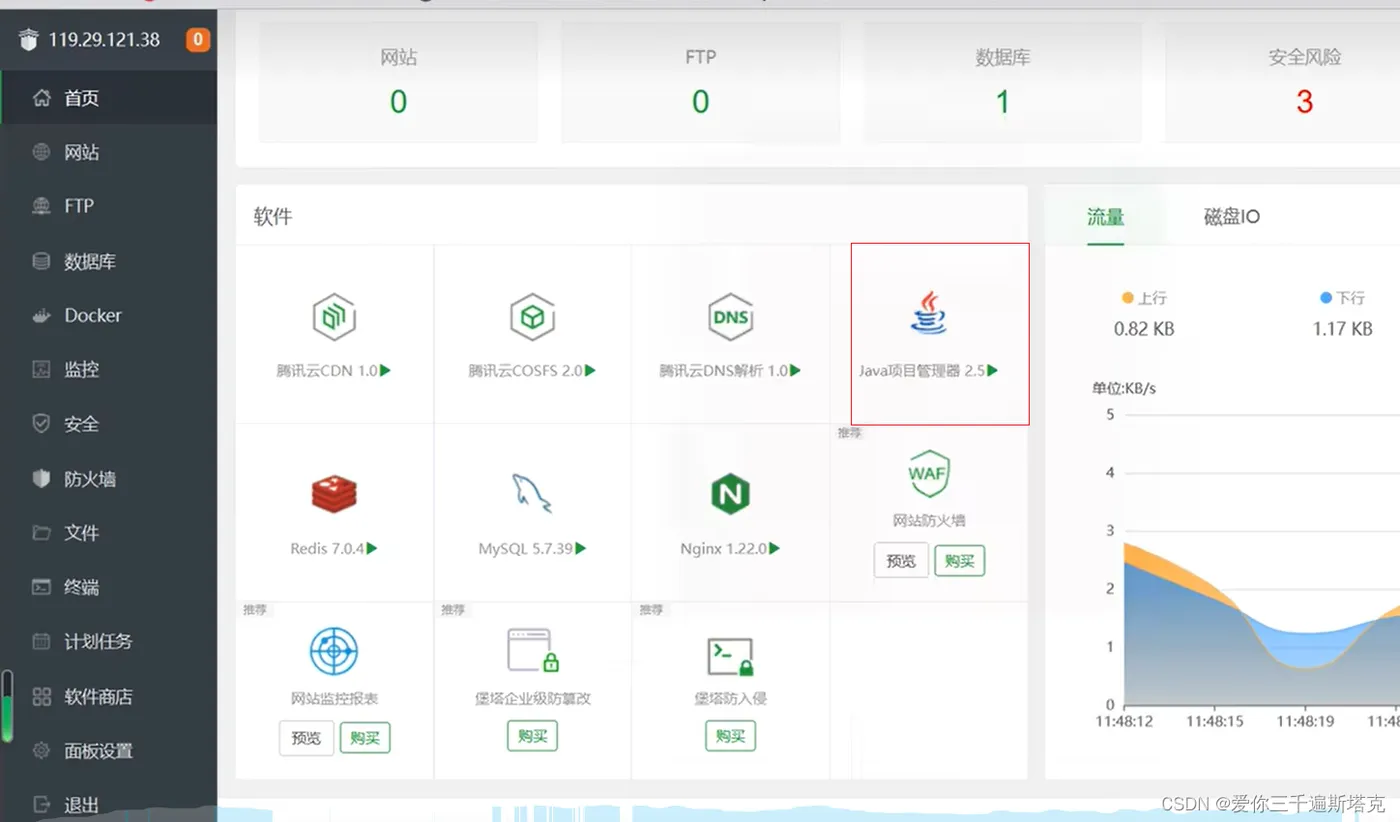Open the 网站防火墙 WAF shield icon
The image size is (1400, 822).
coord(928,473)
